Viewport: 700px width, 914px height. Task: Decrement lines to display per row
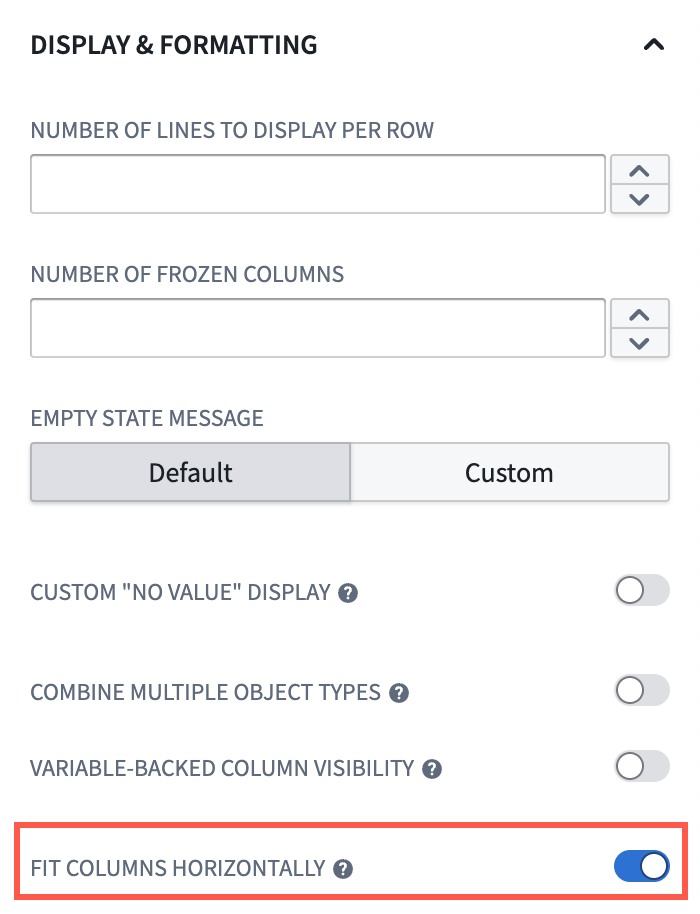[x=640, y=198]
